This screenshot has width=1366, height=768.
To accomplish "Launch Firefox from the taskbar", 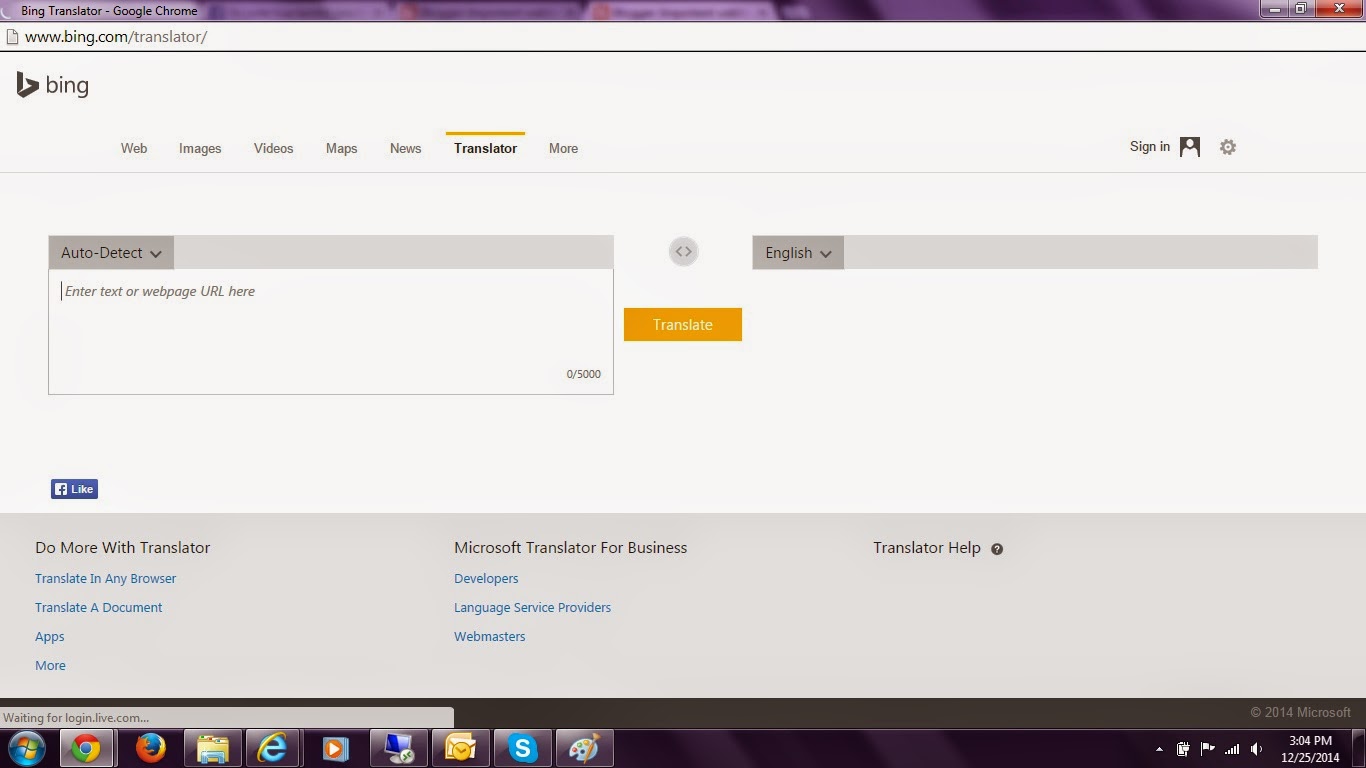I will coord(150,748).
